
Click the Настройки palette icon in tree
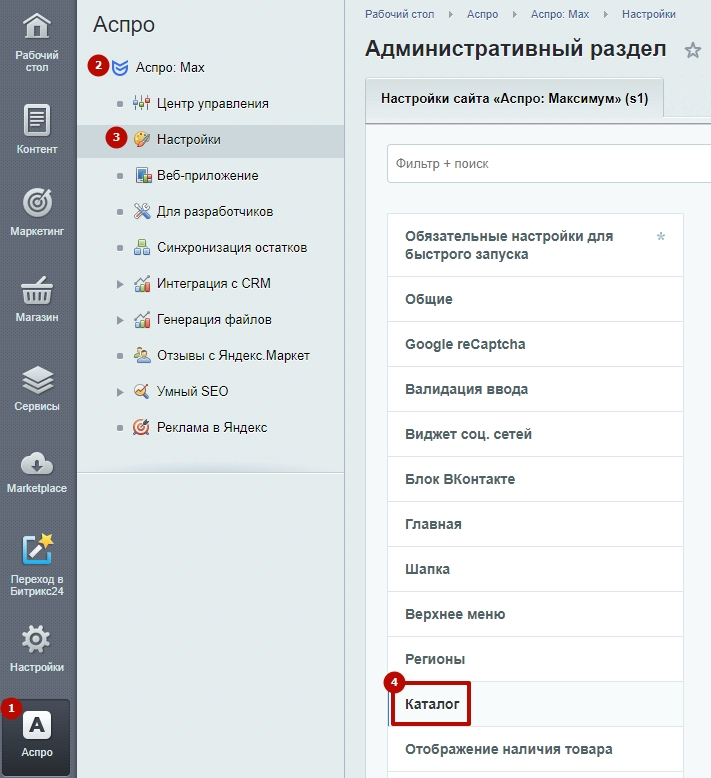pyautogui.click(x=141, y=139)
